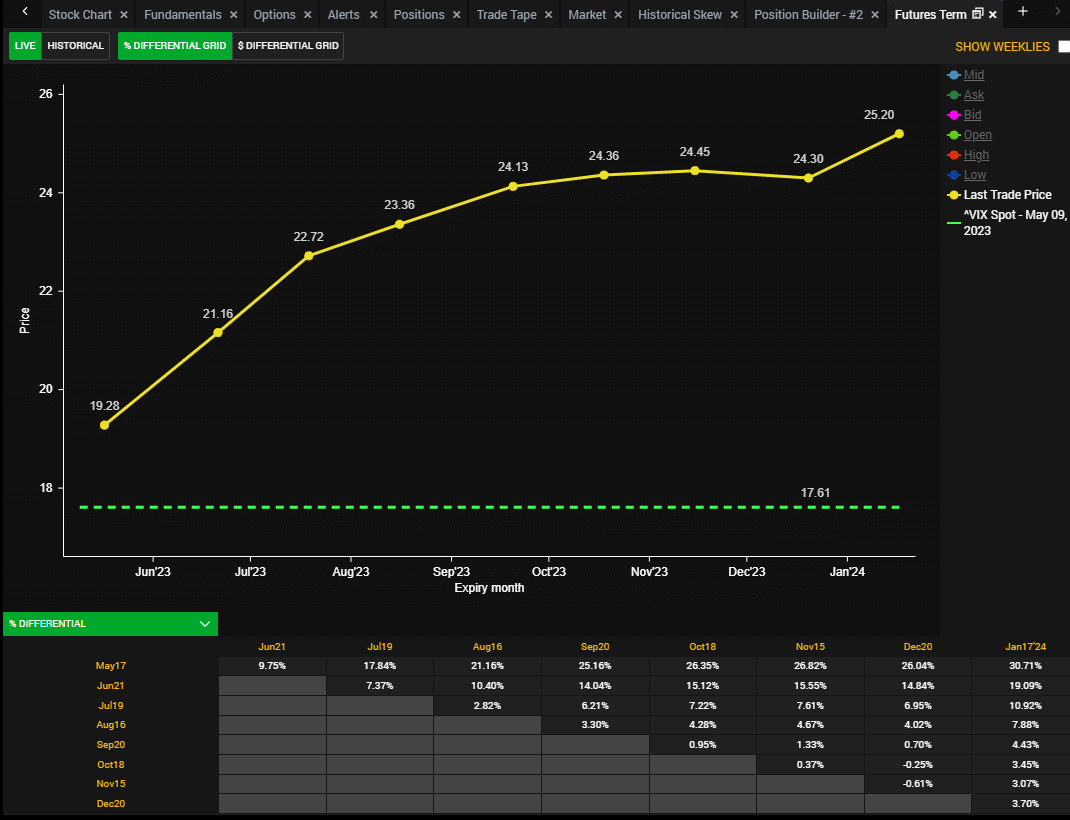This screenshot has width=1070, height=820.
Task: Toggle the Bid series in legend
Action: [965, 115]
